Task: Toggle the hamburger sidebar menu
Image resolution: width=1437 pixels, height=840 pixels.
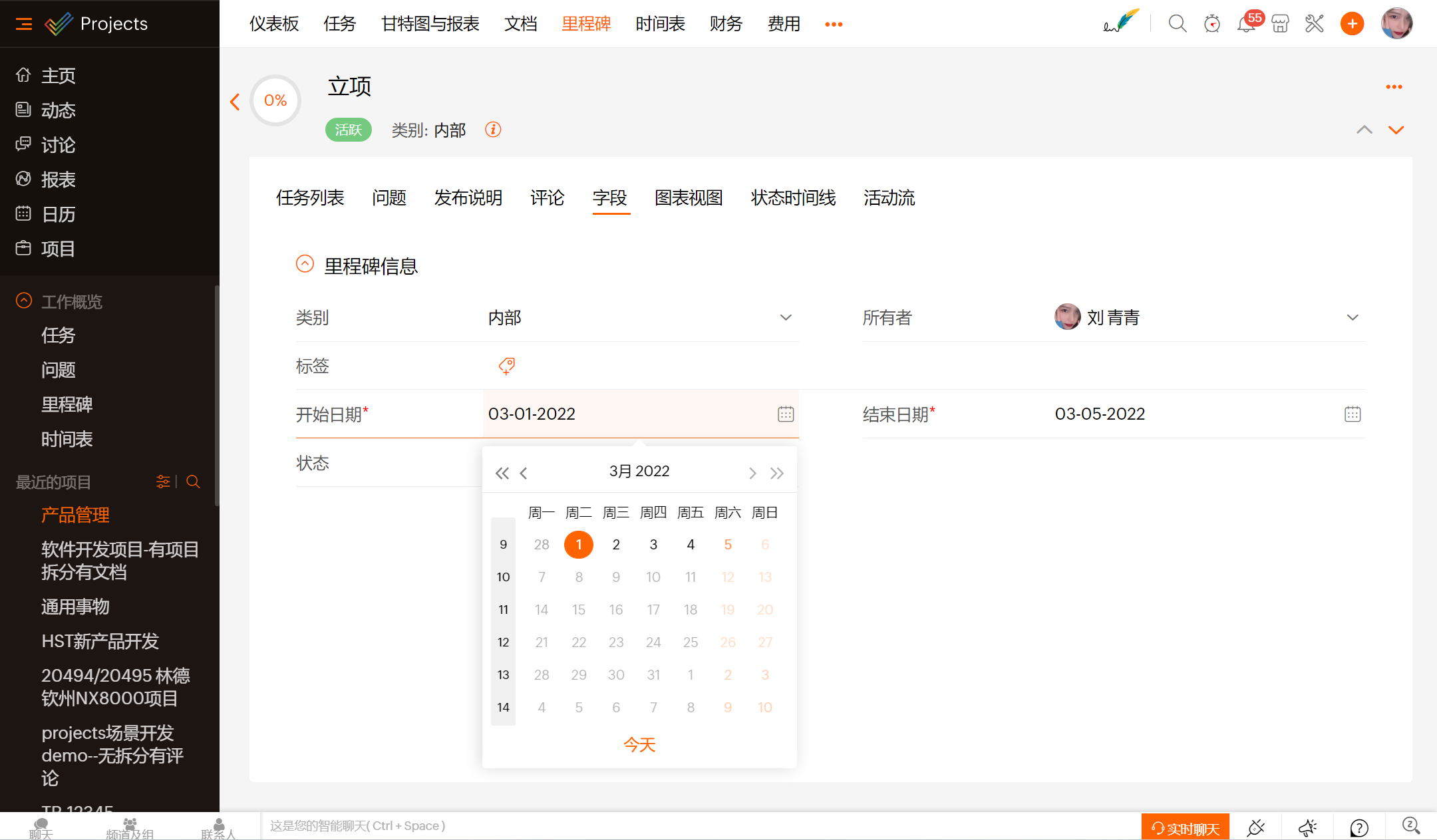Action: 24,24
